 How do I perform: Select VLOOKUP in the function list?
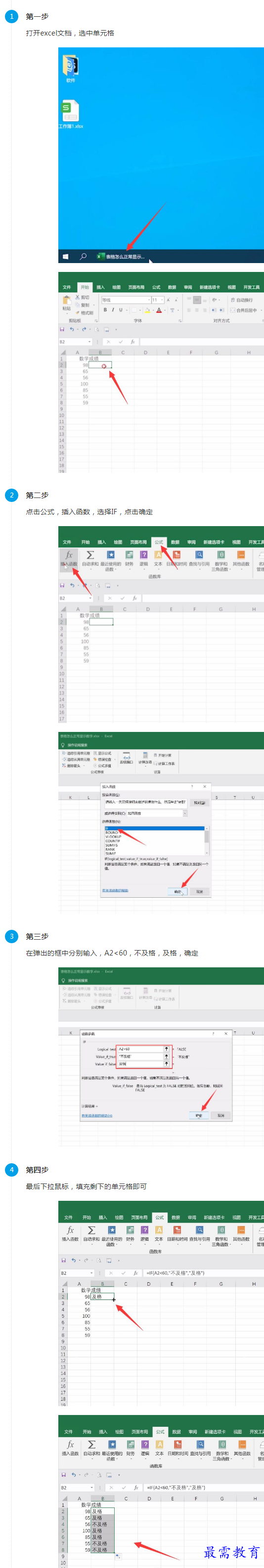pos(113,837)
